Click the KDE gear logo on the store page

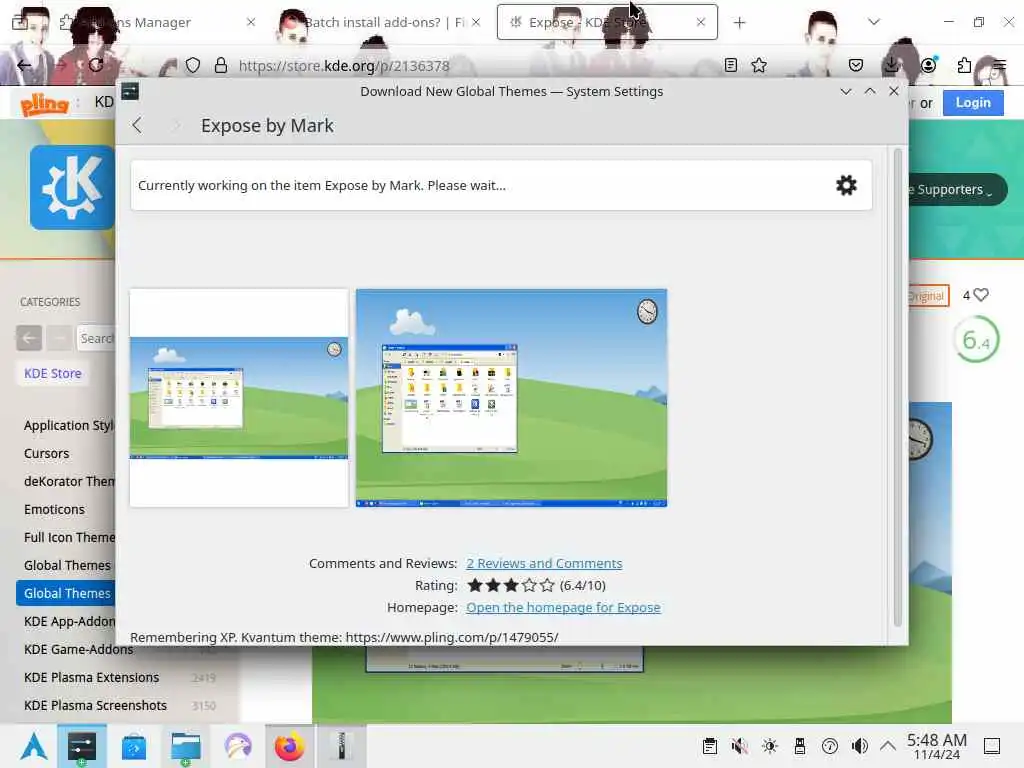pos(72,187)
